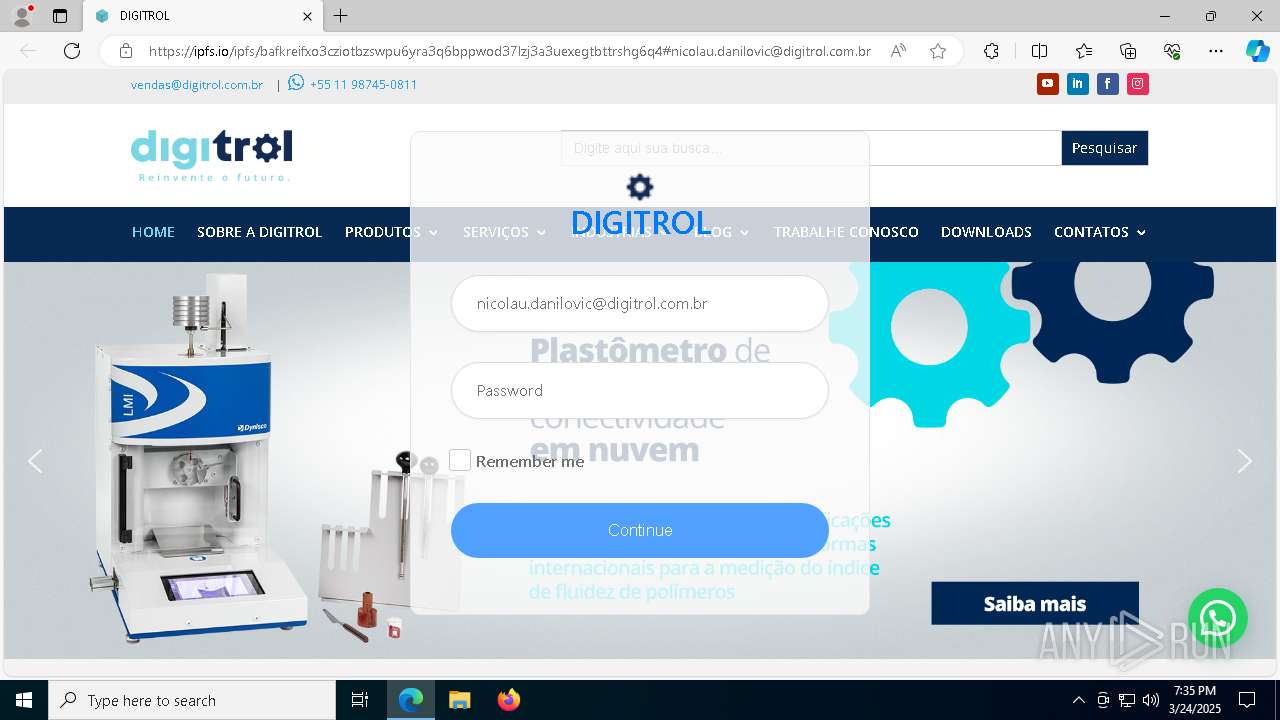Go to previous slide arrow
1280x720 pixels.
coord(35,461)
